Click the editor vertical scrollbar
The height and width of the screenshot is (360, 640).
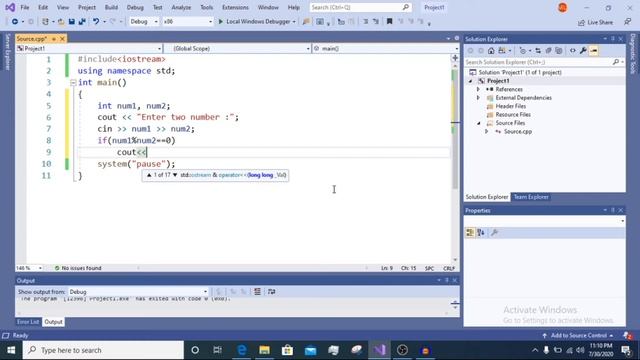(x=455, y=162)
